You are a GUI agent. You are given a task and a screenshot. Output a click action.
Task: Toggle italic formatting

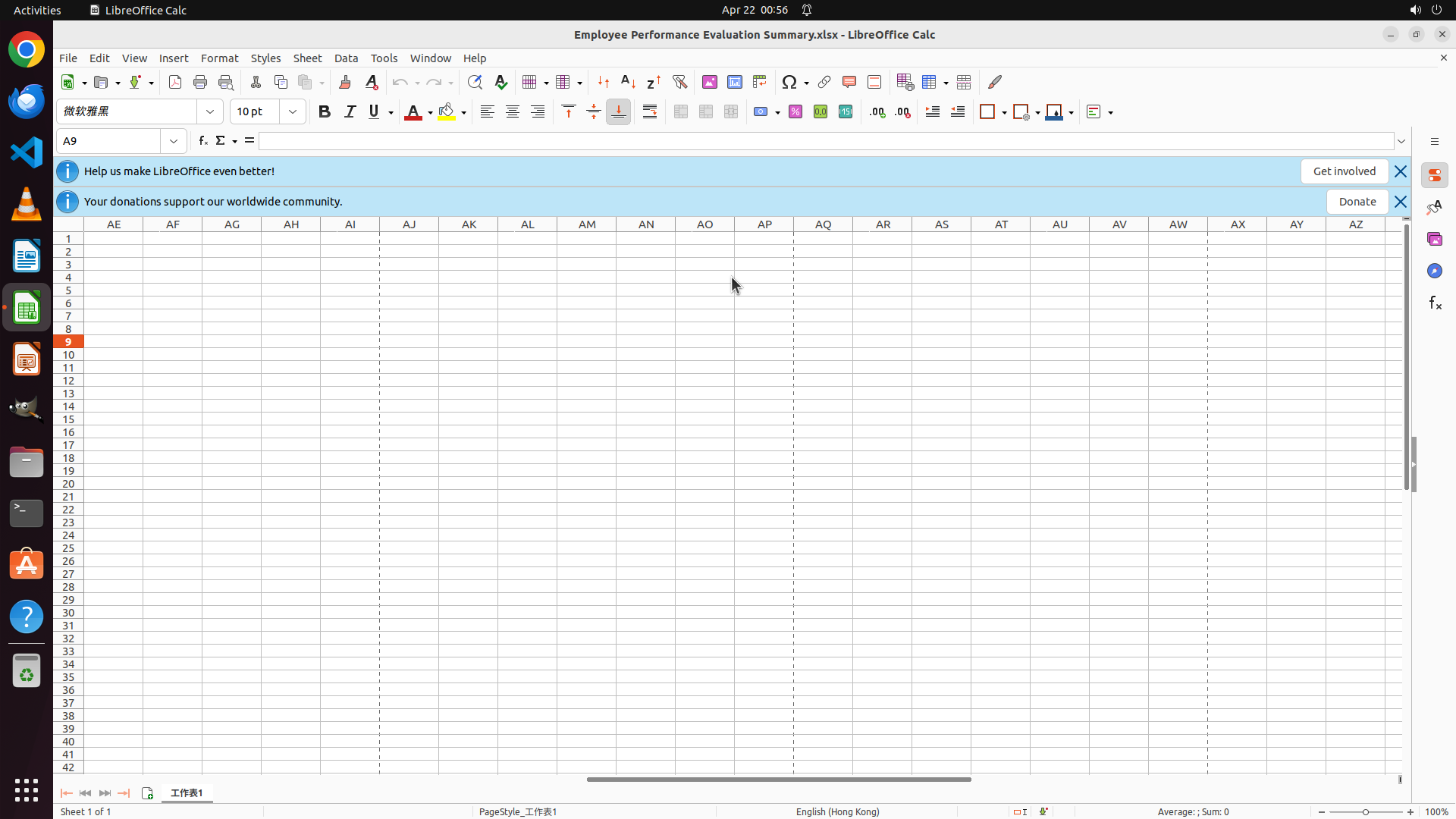click(350, 112)
